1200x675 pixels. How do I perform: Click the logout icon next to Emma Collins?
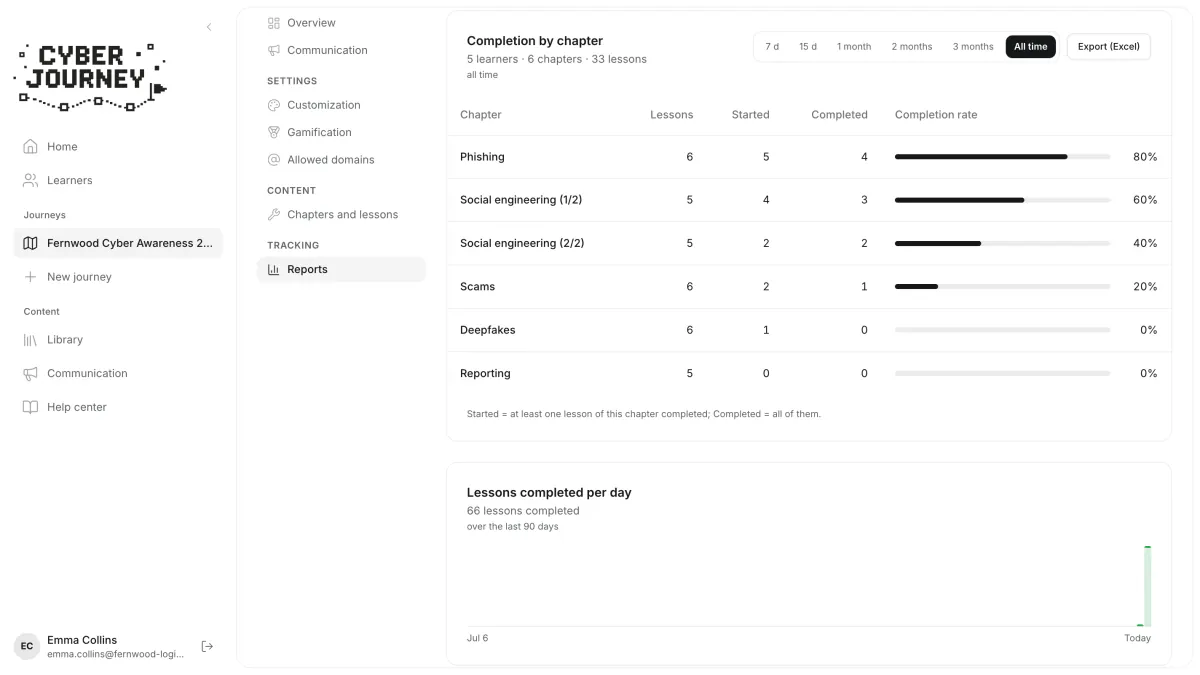207,646
